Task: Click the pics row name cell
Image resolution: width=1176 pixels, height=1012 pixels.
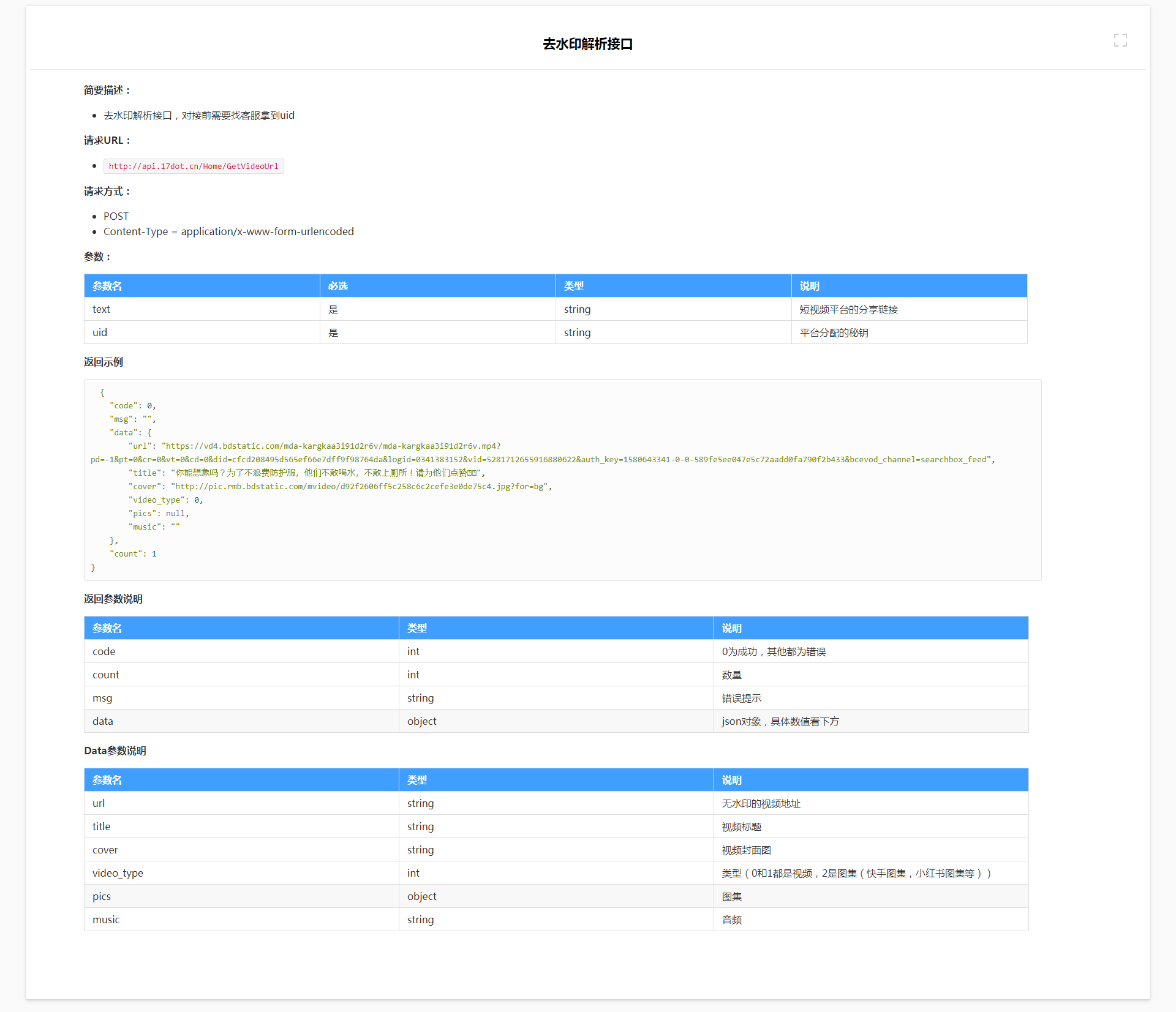Action: click(x=241, y=896)
